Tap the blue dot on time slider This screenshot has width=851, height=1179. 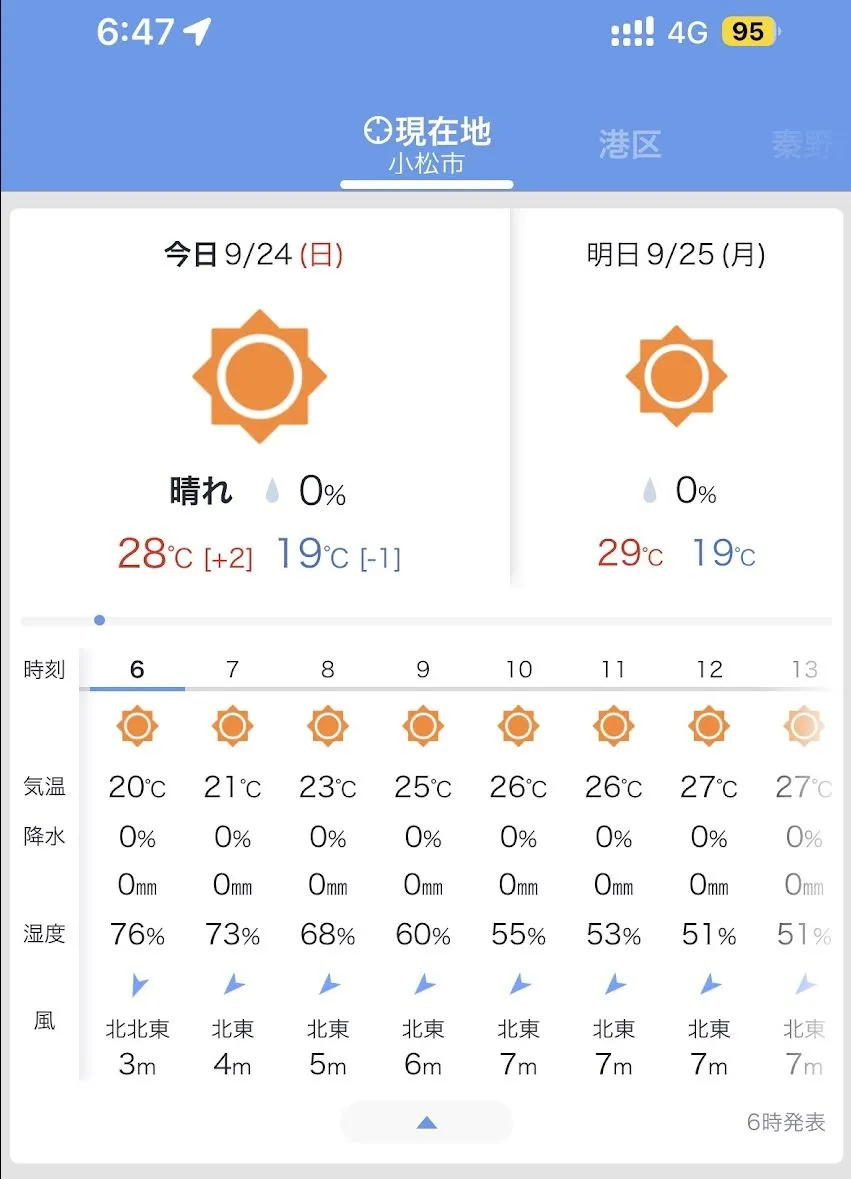tap(99, 620)
